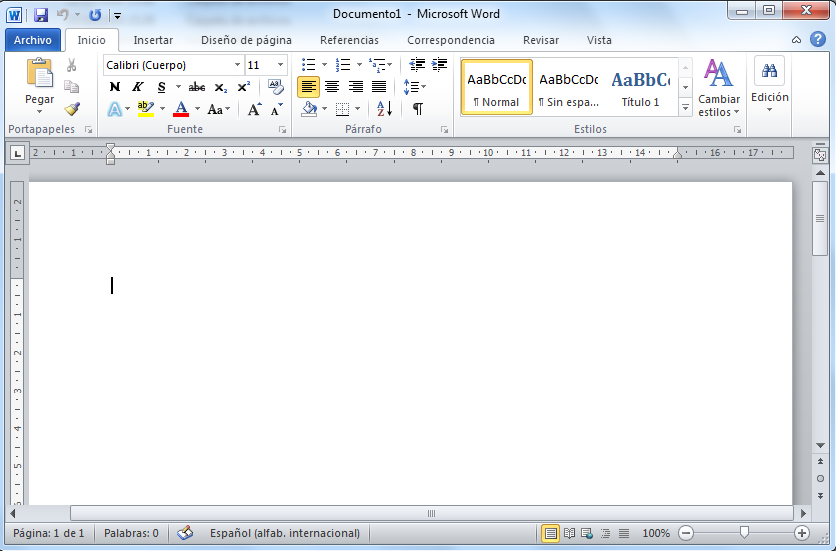Toggle Underline (S) formatting

pyautogui.click(x=162, y=87)
